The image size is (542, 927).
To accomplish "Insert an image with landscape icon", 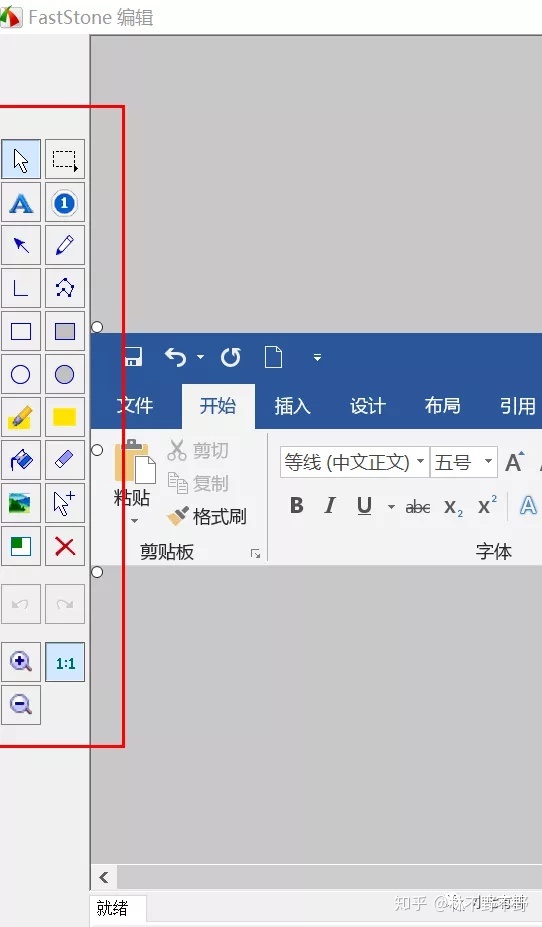I will tap(21, 503).
